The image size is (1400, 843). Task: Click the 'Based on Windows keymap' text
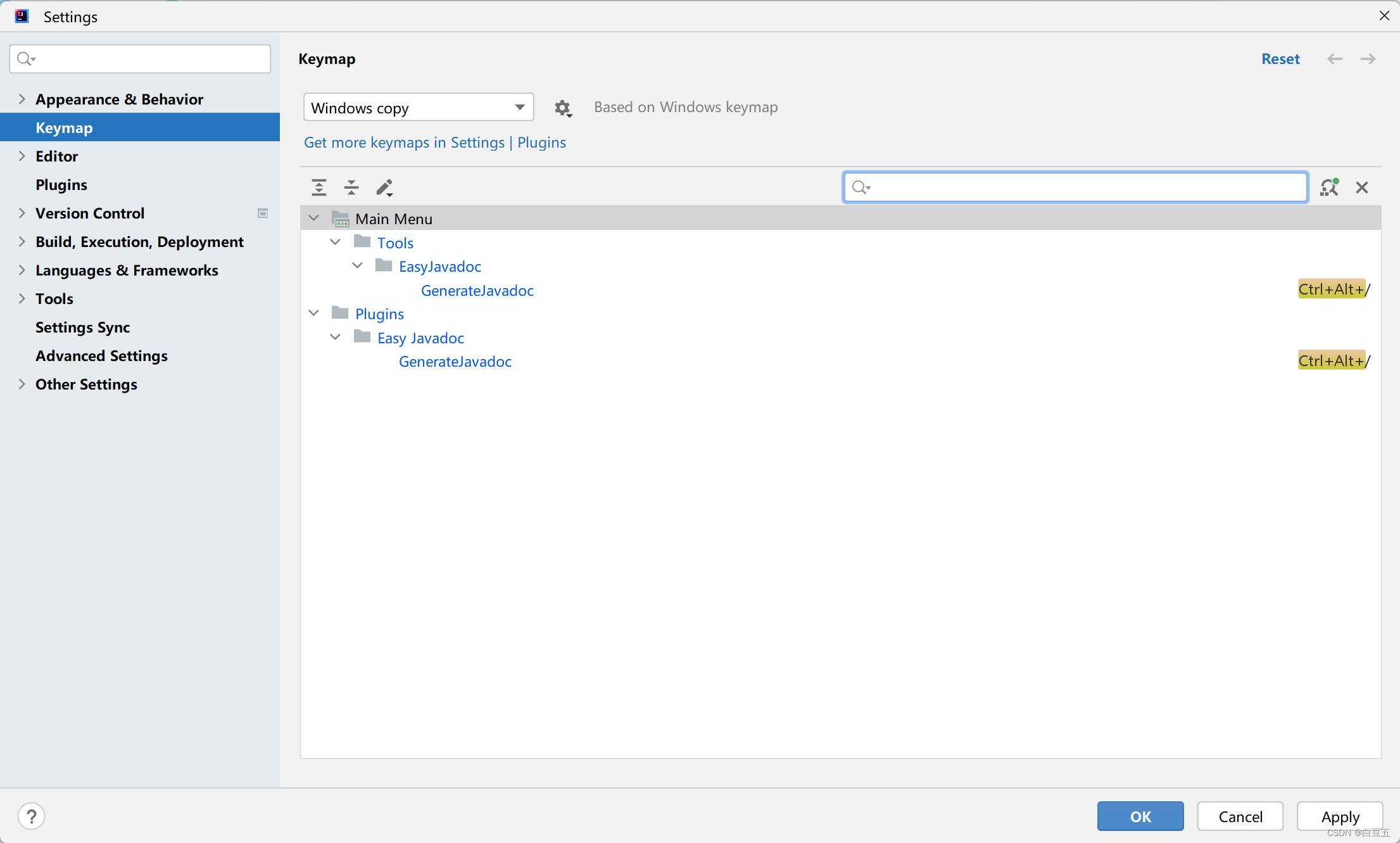tap(686, 107)
